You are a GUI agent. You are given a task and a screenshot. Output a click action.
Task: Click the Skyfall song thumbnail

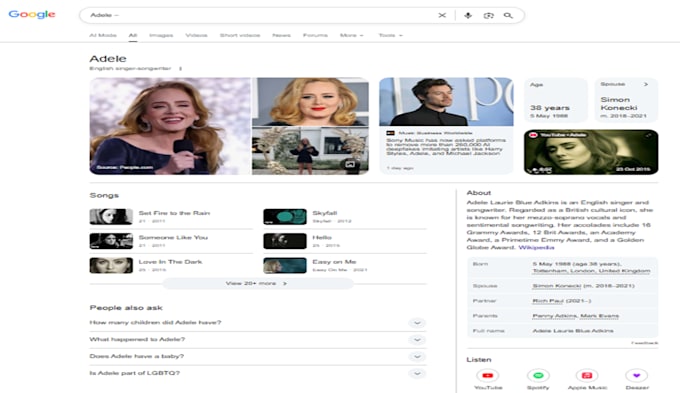coord(285,216)
